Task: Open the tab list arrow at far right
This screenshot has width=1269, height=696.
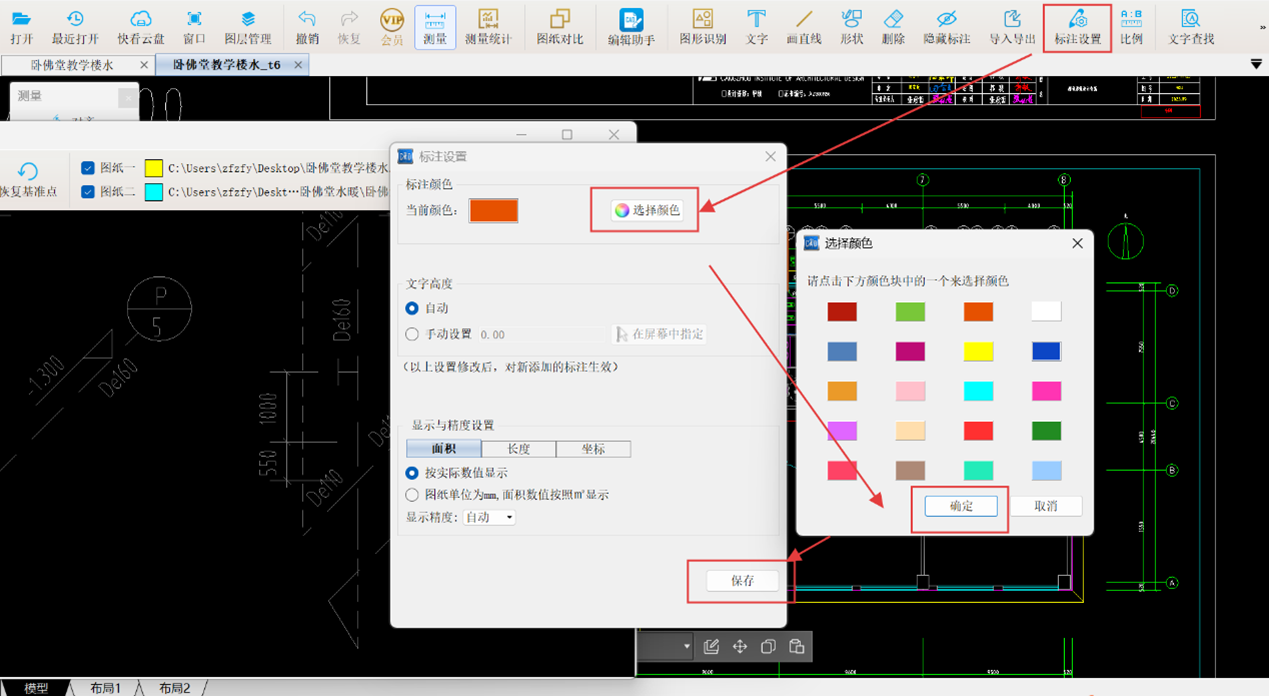Action: tap(1256, 65)
